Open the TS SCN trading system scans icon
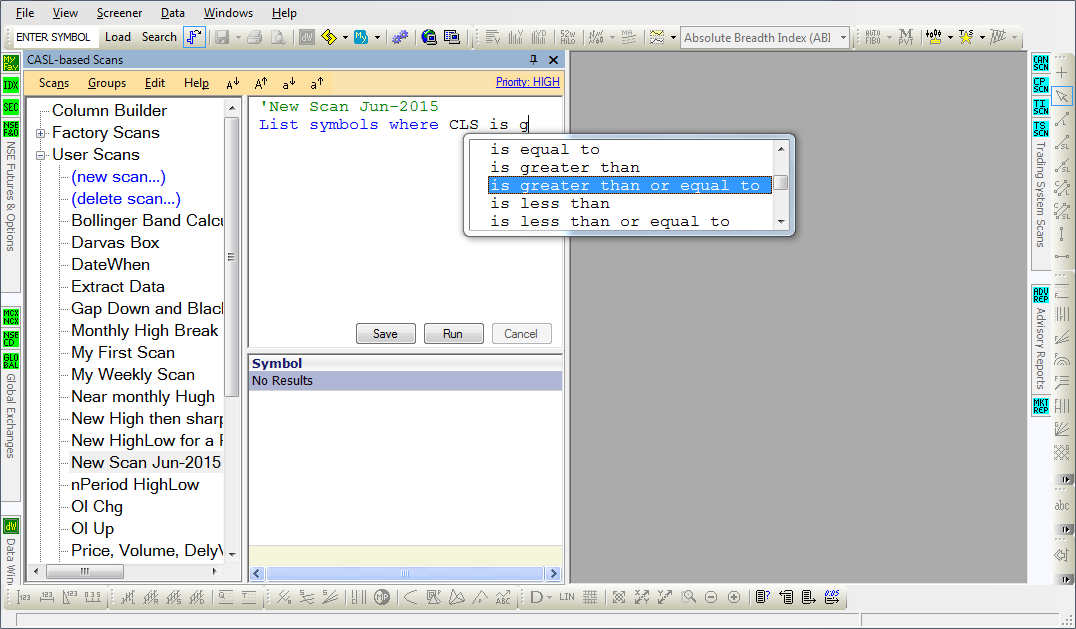The height and width of the screenshot is (629, 1076). [x=1040, y=129]
